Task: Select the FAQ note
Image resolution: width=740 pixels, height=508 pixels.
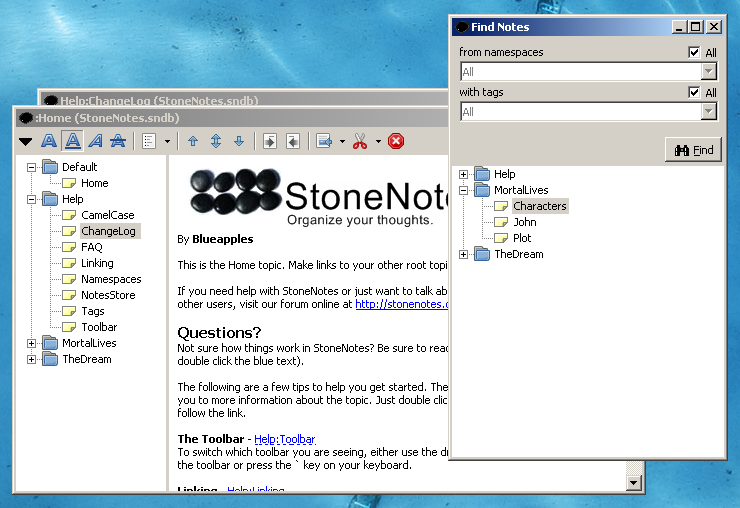Action: [x=92, y=247]
